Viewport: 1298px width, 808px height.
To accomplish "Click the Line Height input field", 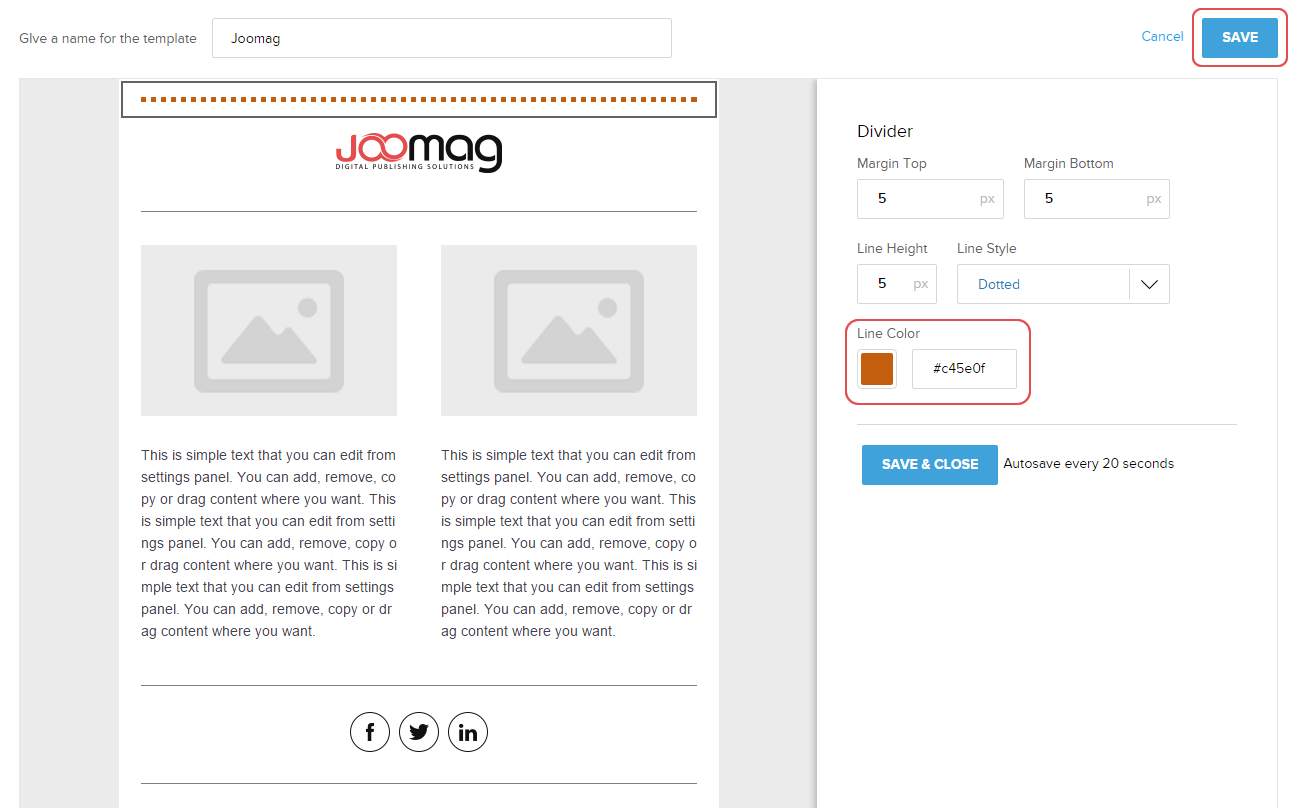I will coord(885,284).
